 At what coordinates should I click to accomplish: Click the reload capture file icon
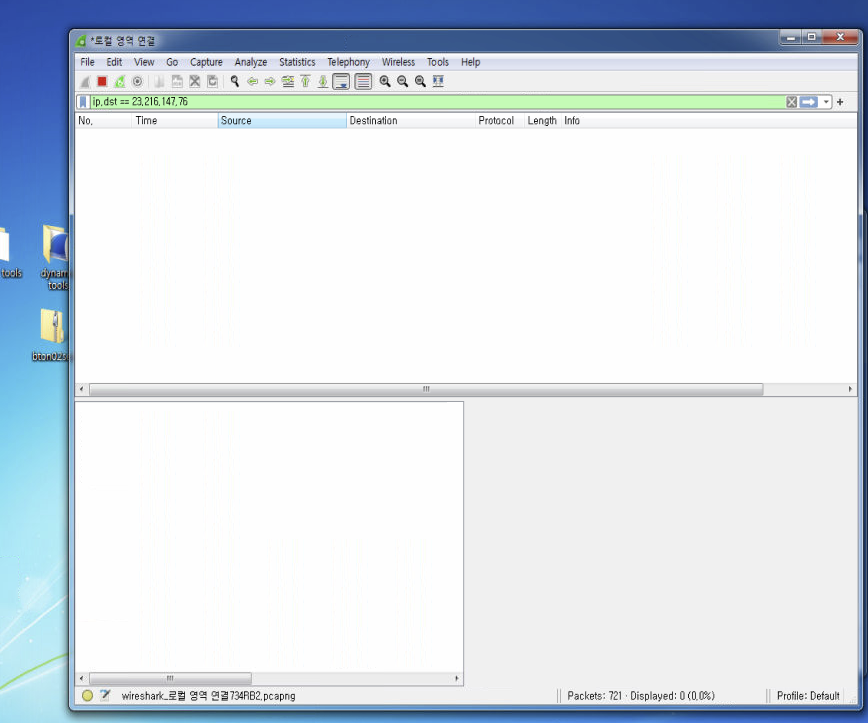[x=213, y=82]
